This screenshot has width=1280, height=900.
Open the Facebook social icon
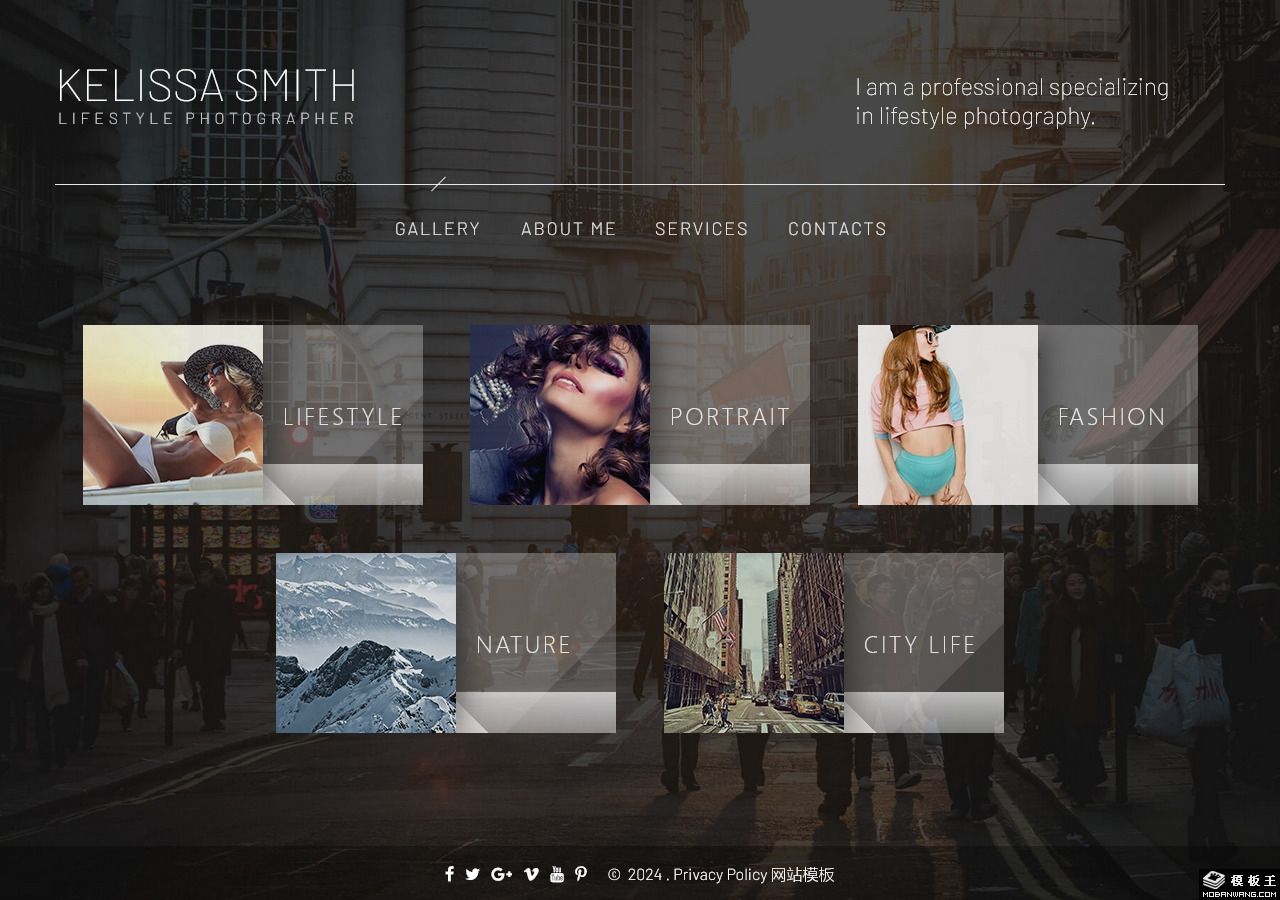click(449, 874)
